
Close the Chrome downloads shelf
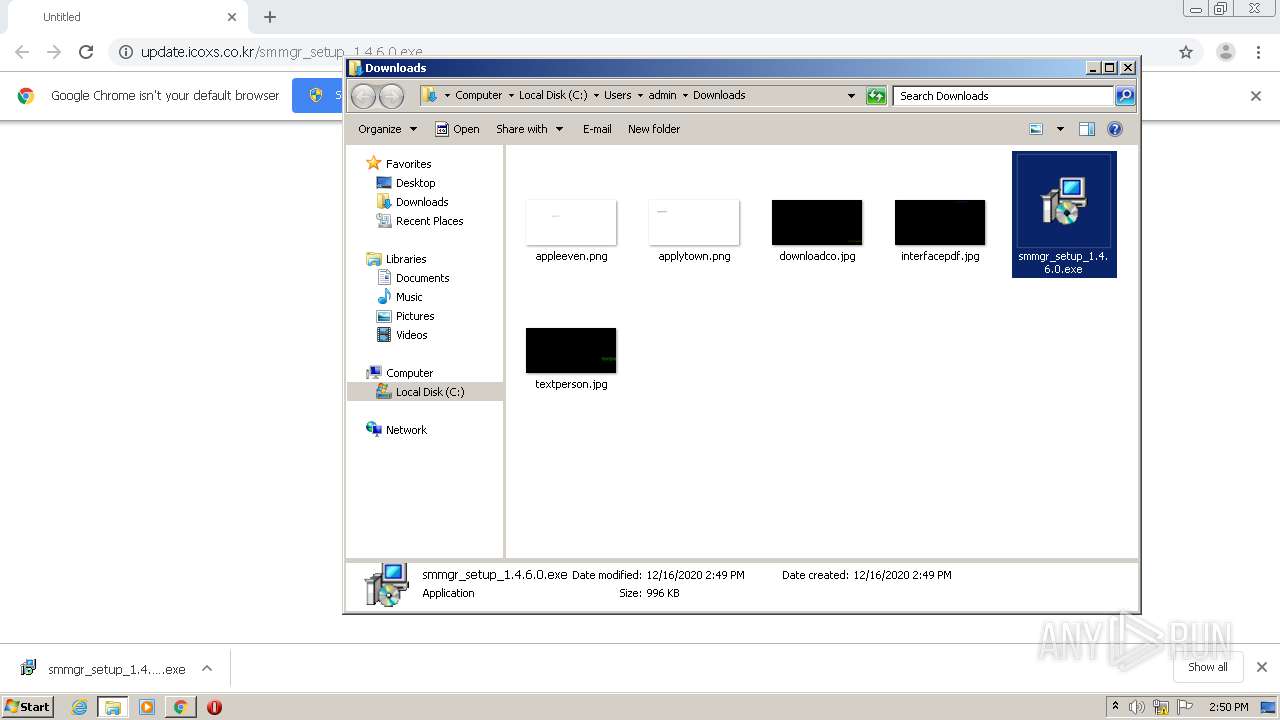pyautogui.click(x=1262, y=667)
